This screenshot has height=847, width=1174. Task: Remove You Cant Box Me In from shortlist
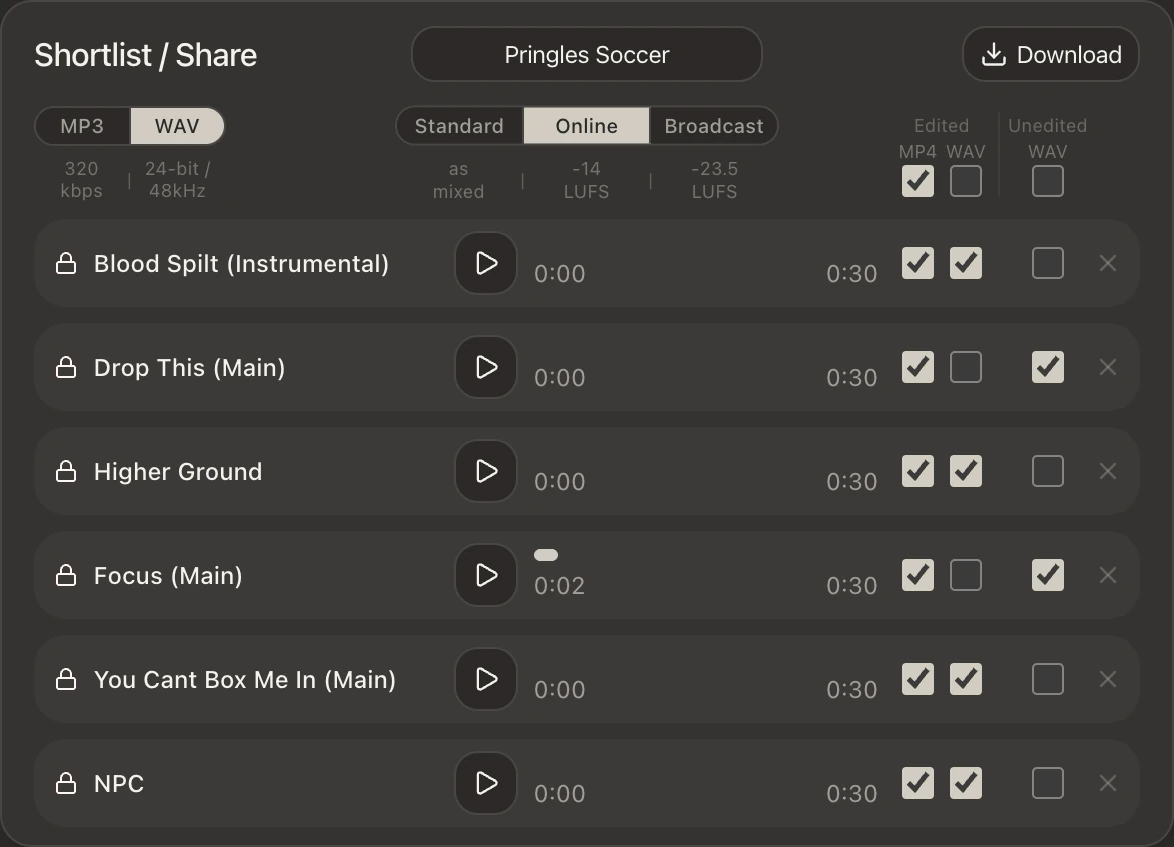point(1107,679)
